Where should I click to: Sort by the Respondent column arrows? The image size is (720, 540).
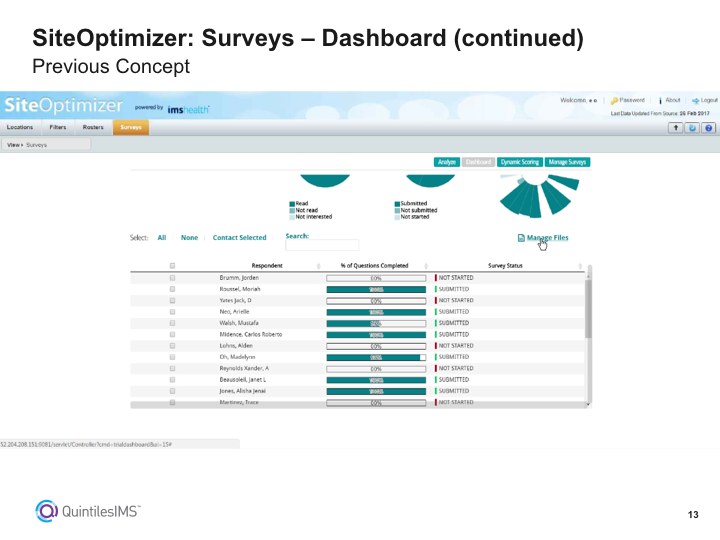pos(318,266)
